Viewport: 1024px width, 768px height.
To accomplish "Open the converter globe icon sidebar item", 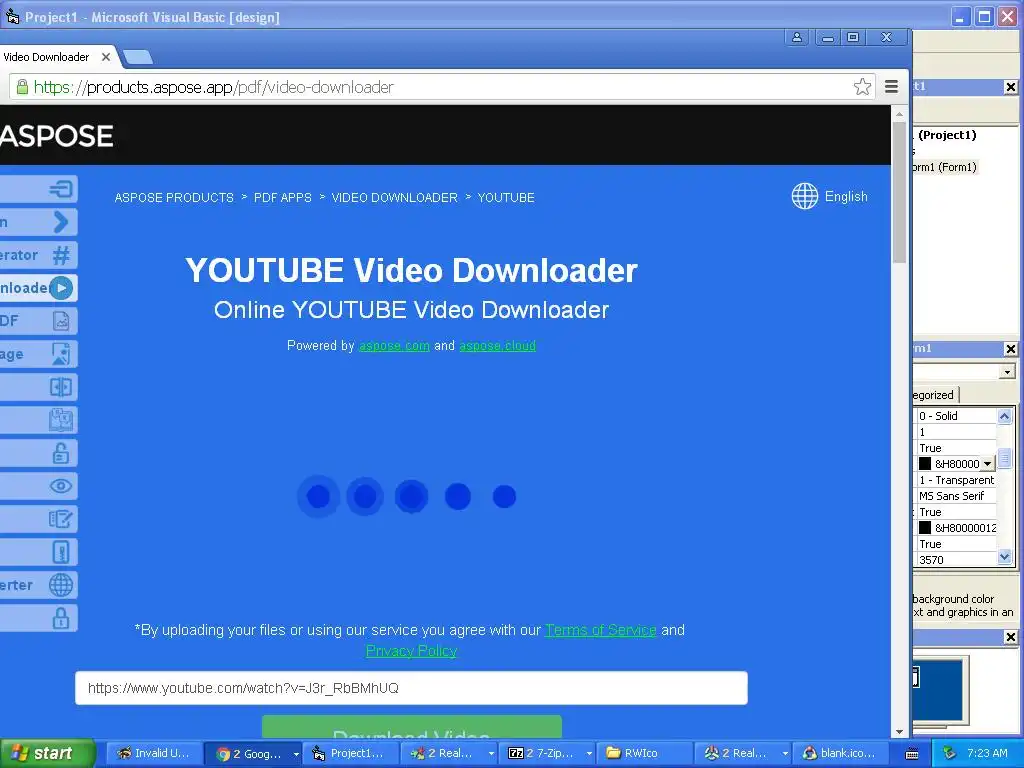I will [x=61, y=585].
